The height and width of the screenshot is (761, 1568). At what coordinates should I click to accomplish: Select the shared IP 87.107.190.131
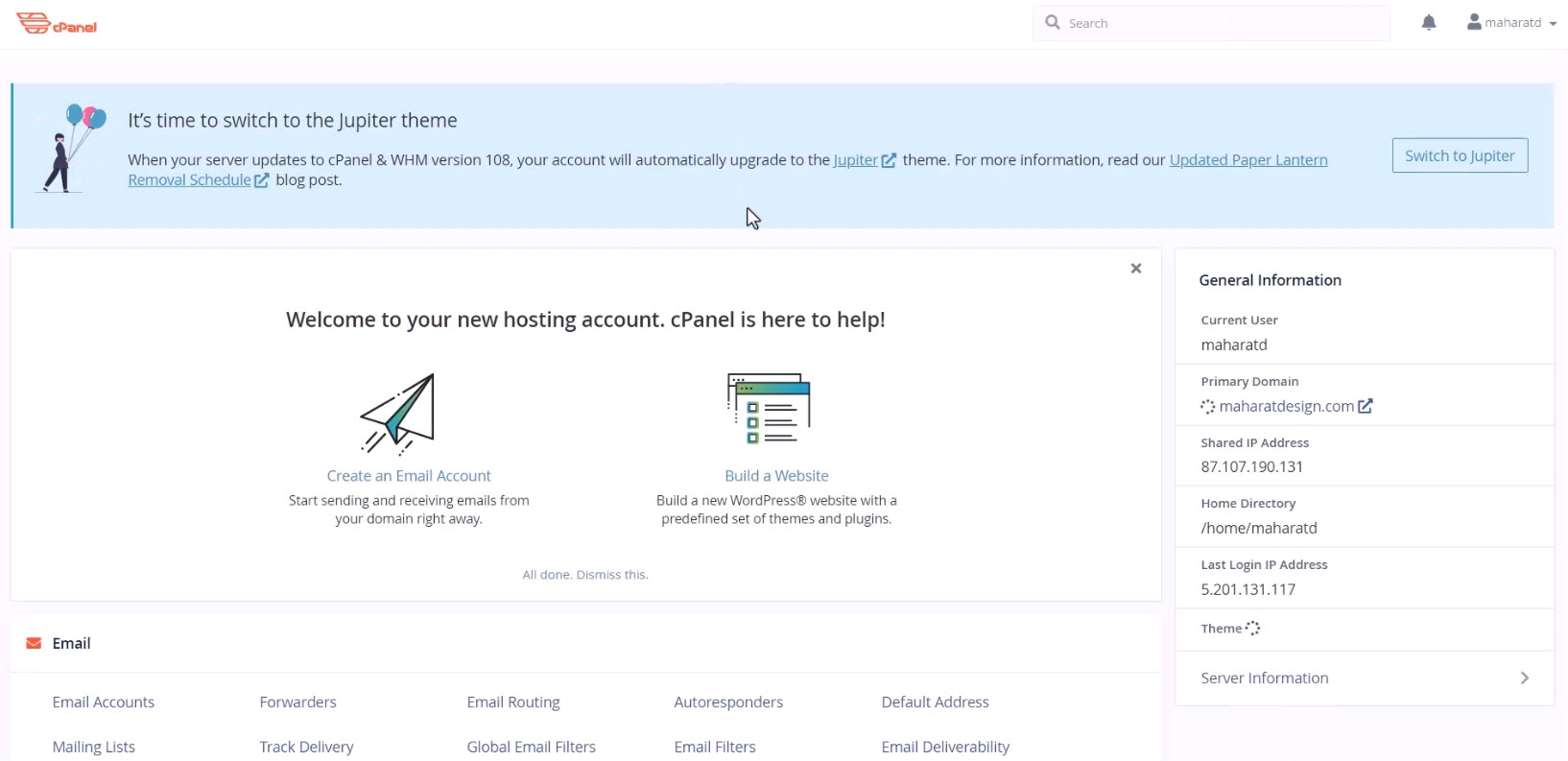click(1252, 467)
